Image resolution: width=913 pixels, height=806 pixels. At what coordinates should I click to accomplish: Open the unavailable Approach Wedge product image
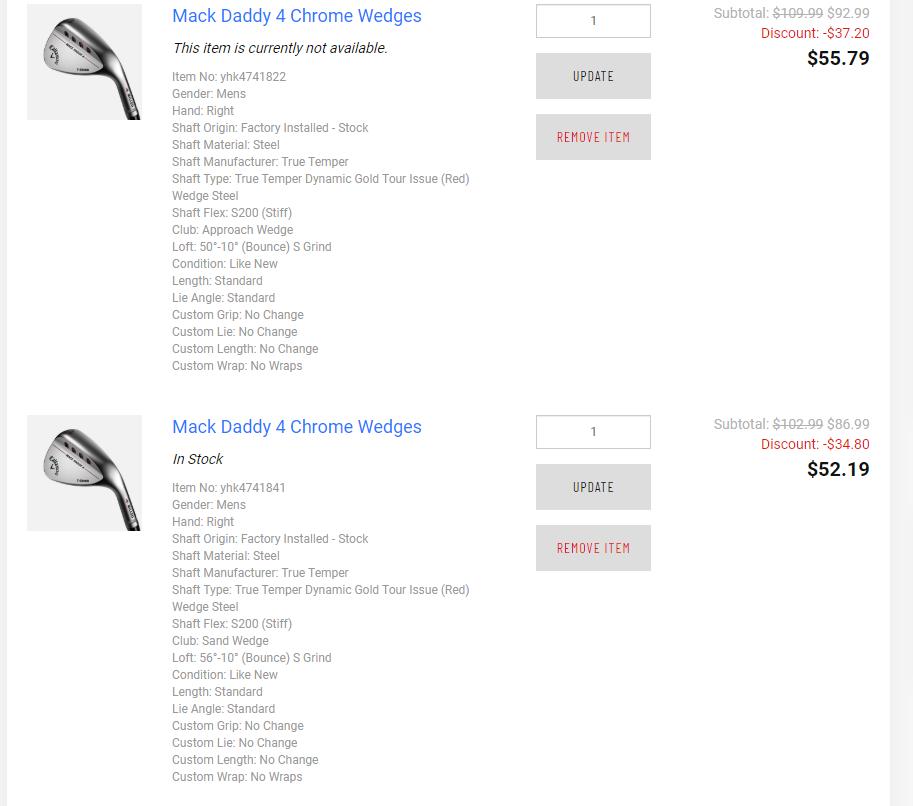pos(84,62)
